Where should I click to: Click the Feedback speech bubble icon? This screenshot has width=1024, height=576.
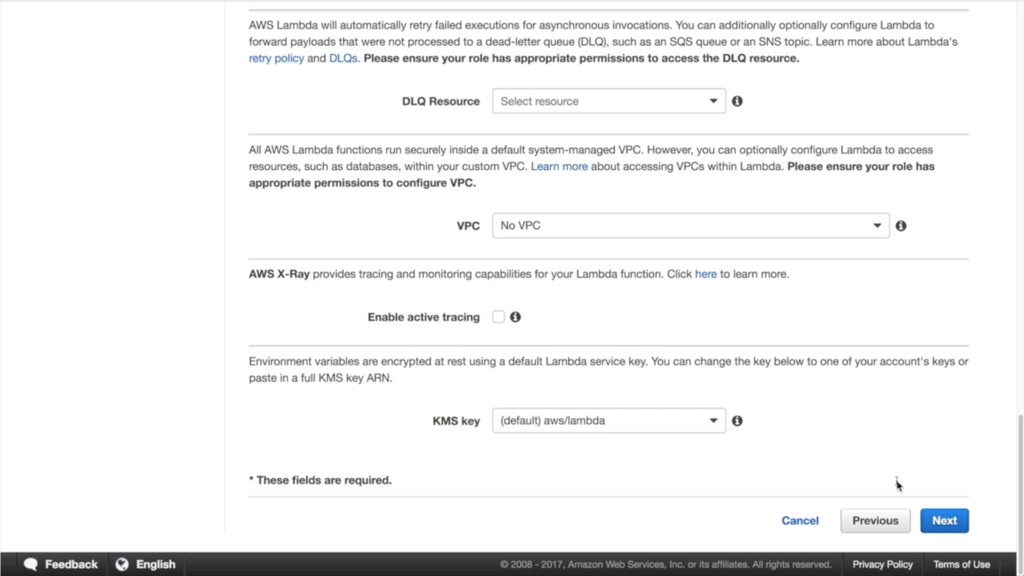point(31,564)
